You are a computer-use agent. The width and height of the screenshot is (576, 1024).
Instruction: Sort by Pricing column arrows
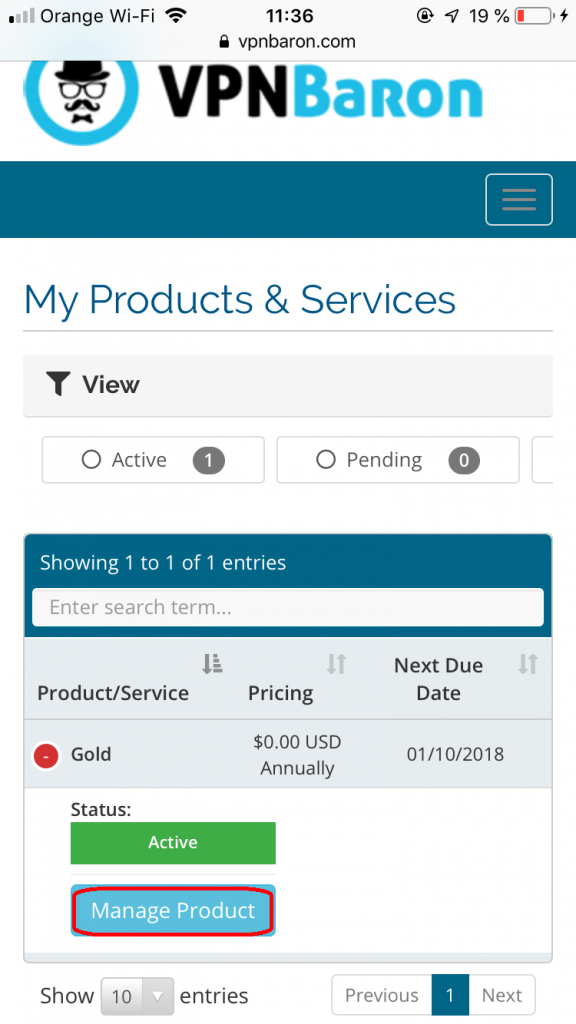click(336, 664)
